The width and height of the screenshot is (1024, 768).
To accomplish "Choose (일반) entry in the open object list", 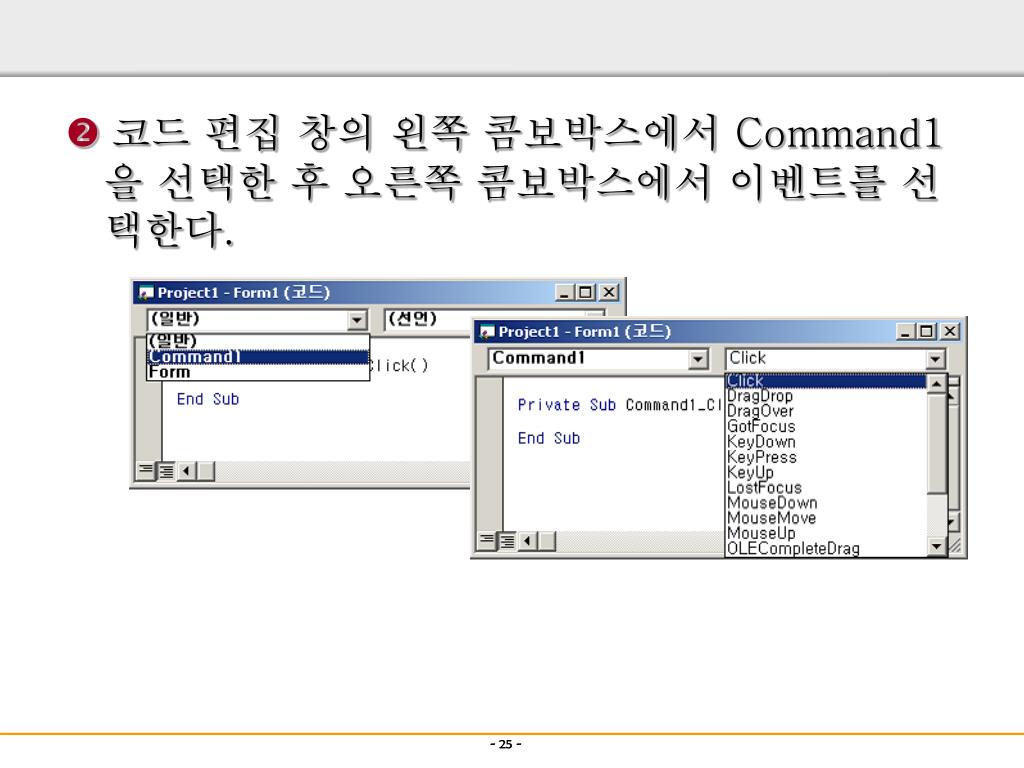I will 258,342.
